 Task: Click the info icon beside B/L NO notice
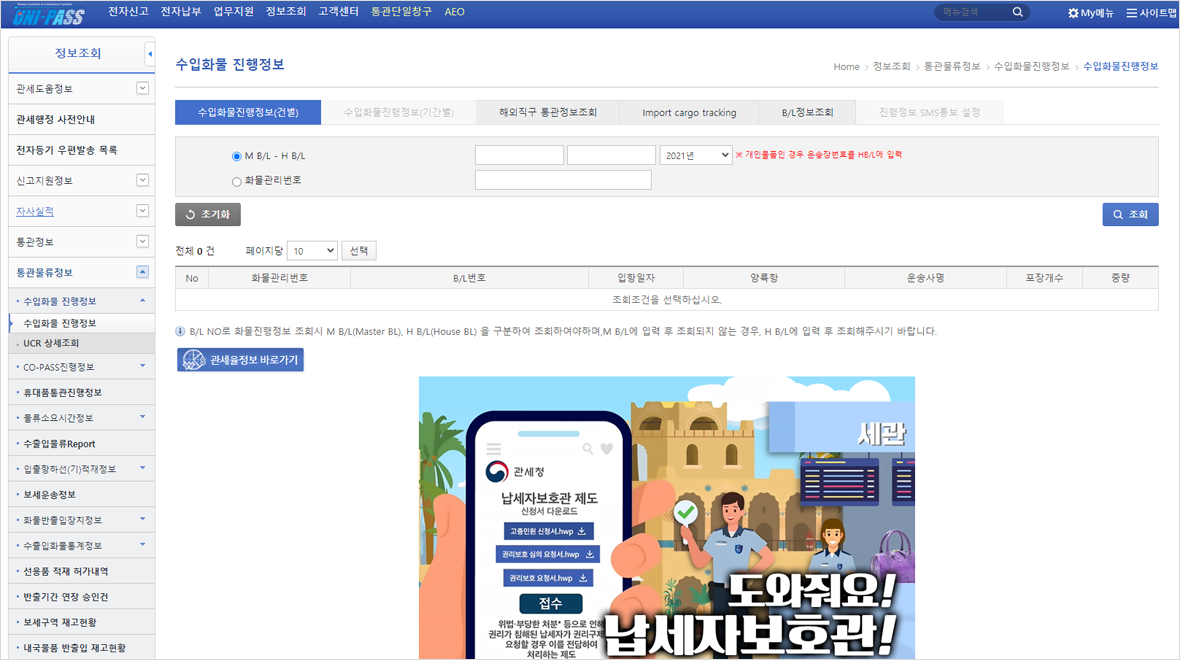(x=180, y=331)
